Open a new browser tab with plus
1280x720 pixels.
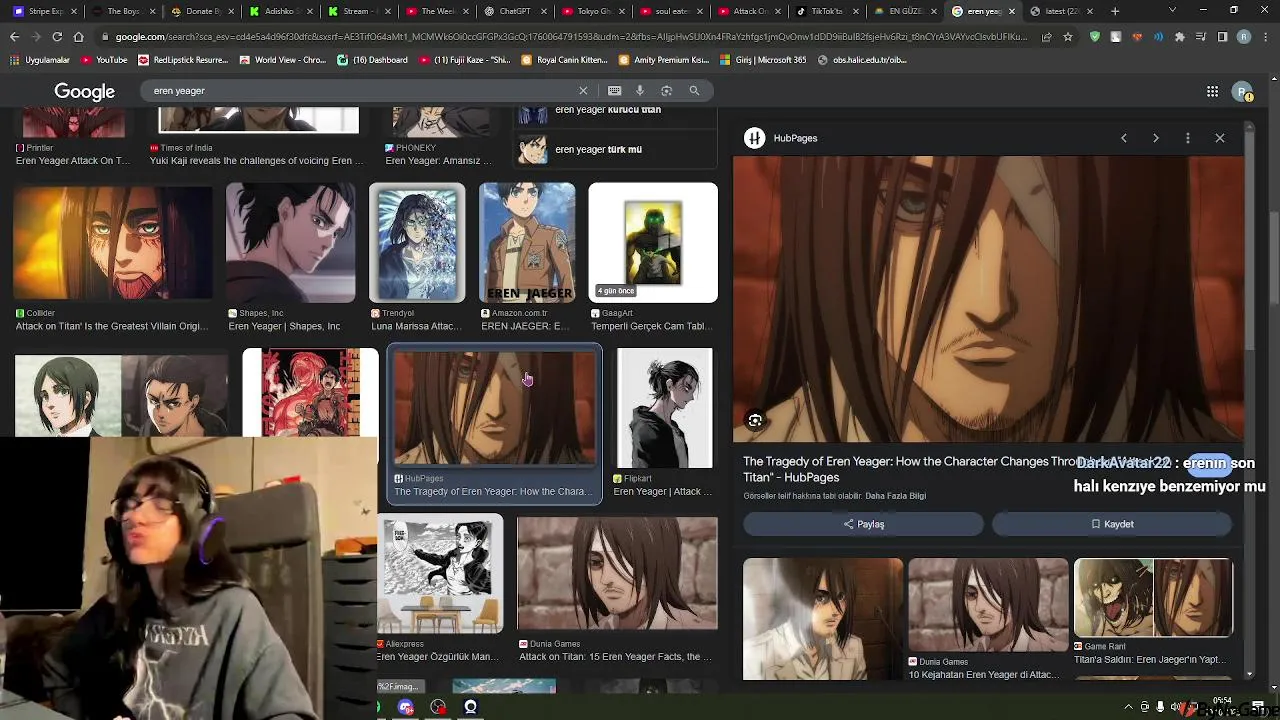(x=1115, y=11)
